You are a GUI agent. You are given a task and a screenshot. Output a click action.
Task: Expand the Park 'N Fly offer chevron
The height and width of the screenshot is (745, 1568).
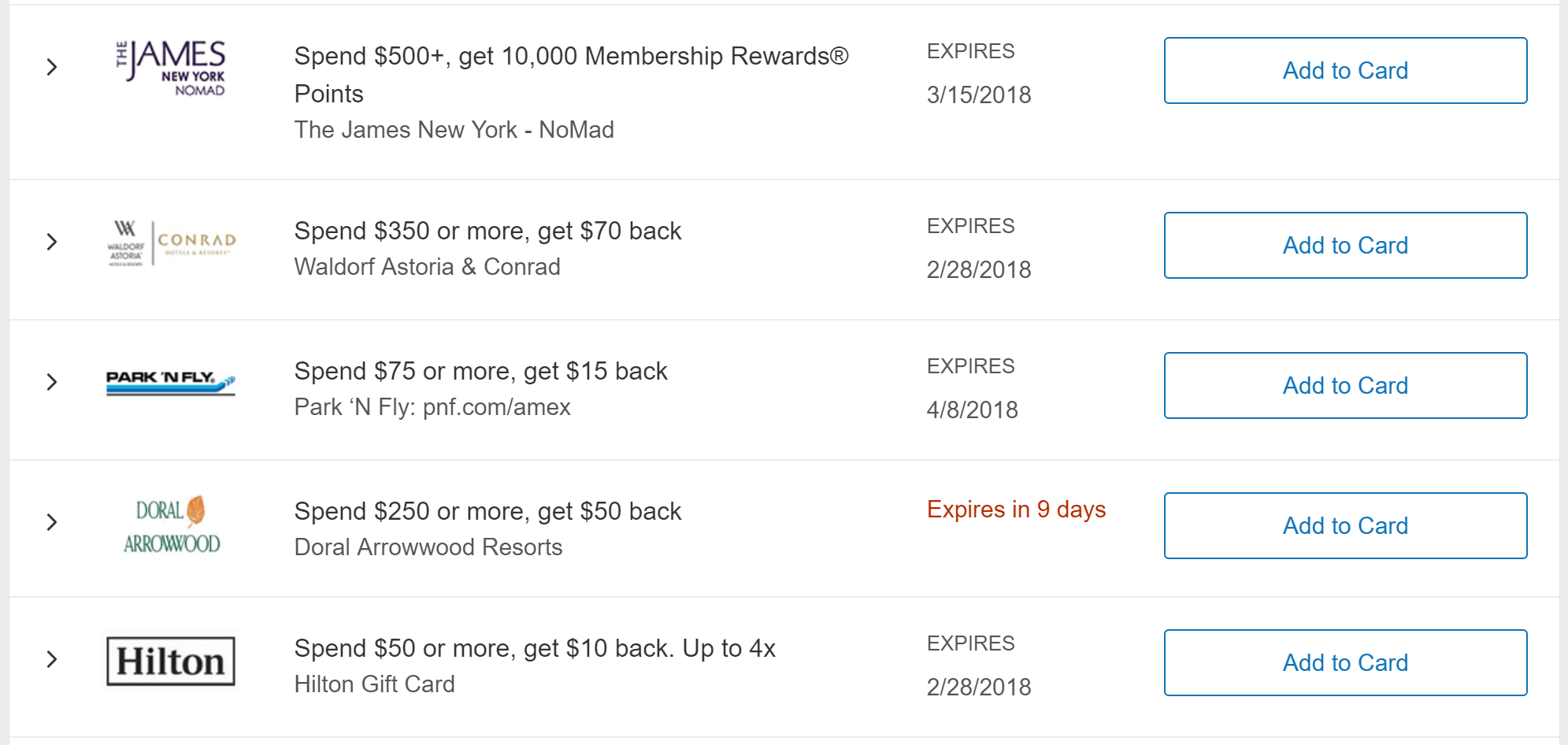click(x=52, y=382)
